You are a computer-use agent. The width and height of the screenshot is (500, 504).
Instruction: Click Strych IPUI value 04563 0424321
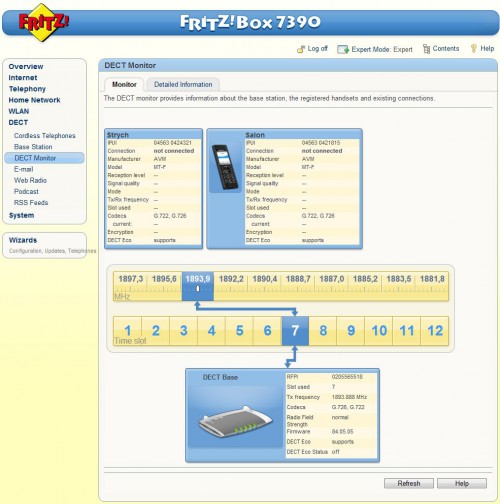[x=173, y=143]
